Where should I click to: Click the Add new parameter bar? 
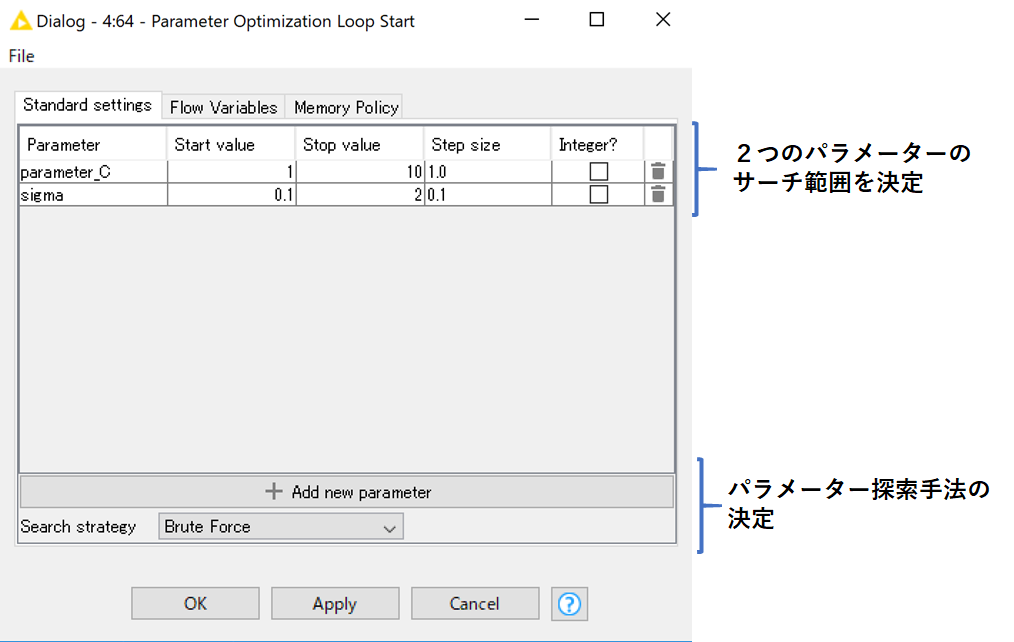[346, 492]
